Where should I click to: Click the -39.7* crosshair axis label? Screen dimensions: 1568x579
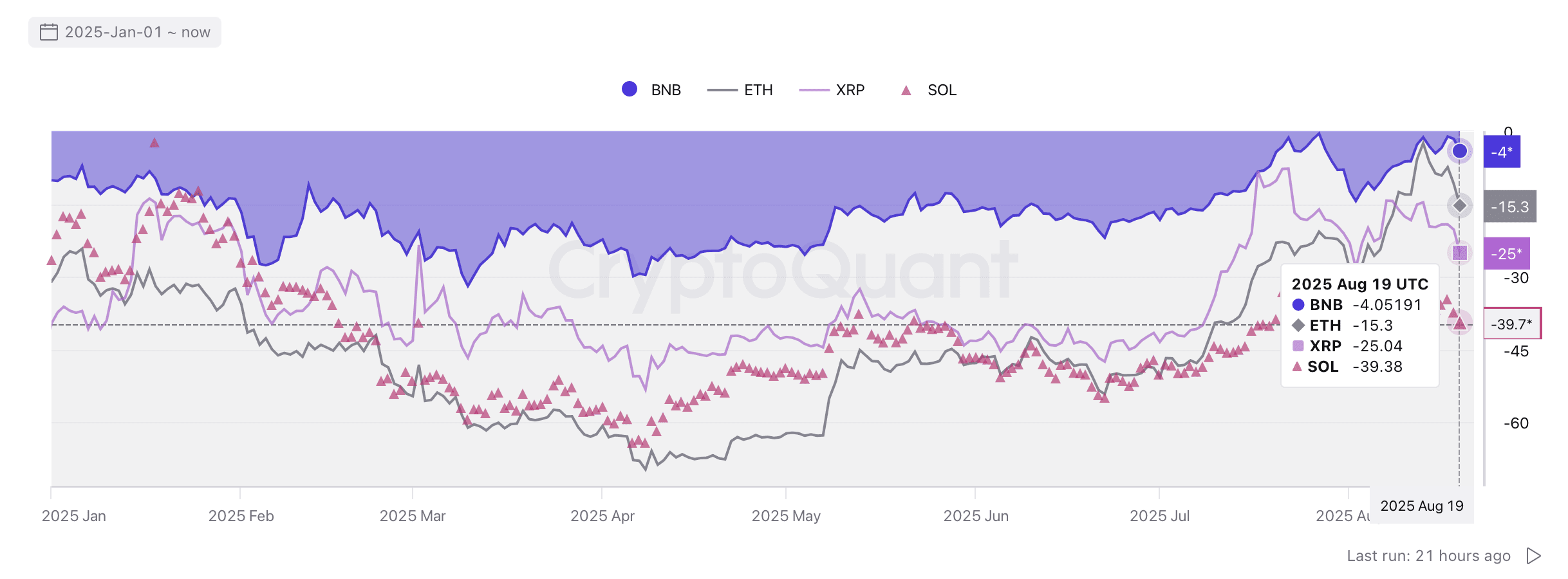1511,324
